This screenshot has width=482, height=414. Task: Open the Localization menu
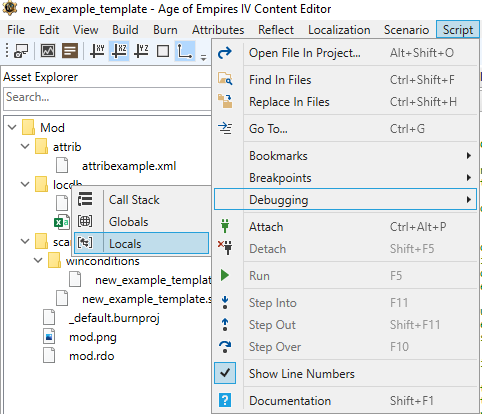(x=339, y=30)
